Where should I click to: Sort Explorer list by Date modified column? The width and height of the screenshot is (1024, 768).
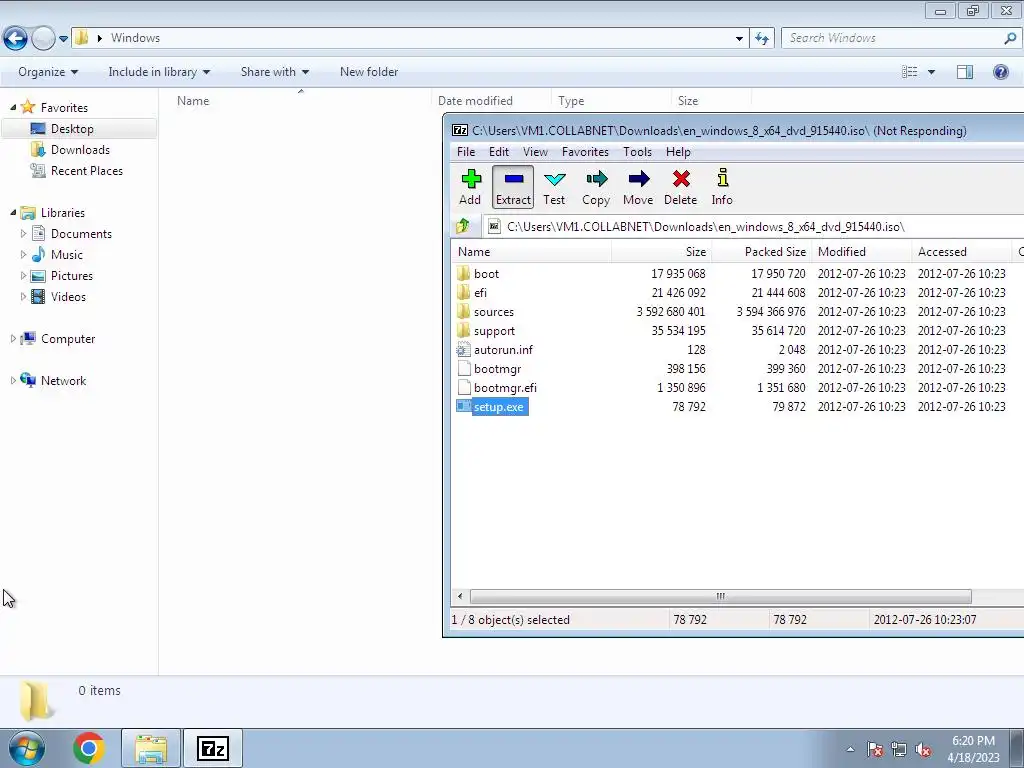point(491,101)
